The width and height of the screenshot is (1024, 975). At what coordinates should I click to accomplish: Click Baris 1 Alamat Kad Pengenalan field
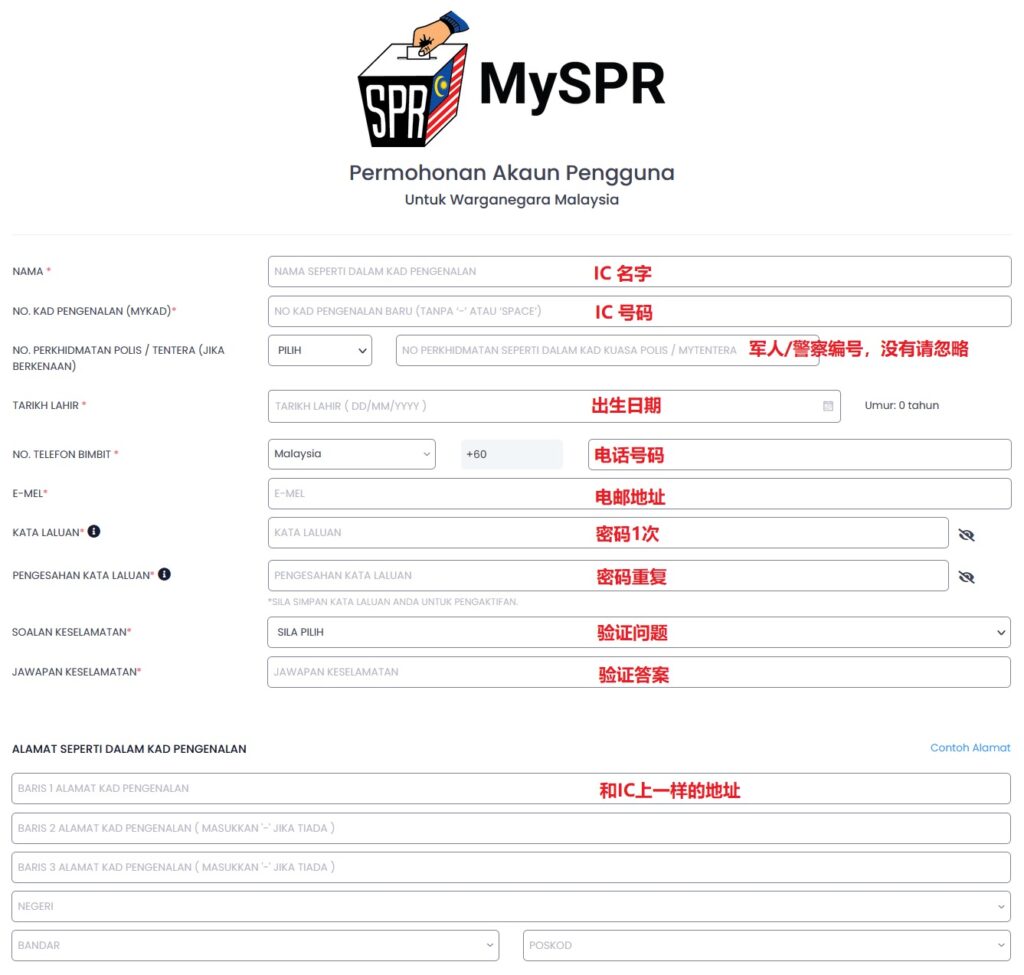[511, 788]
